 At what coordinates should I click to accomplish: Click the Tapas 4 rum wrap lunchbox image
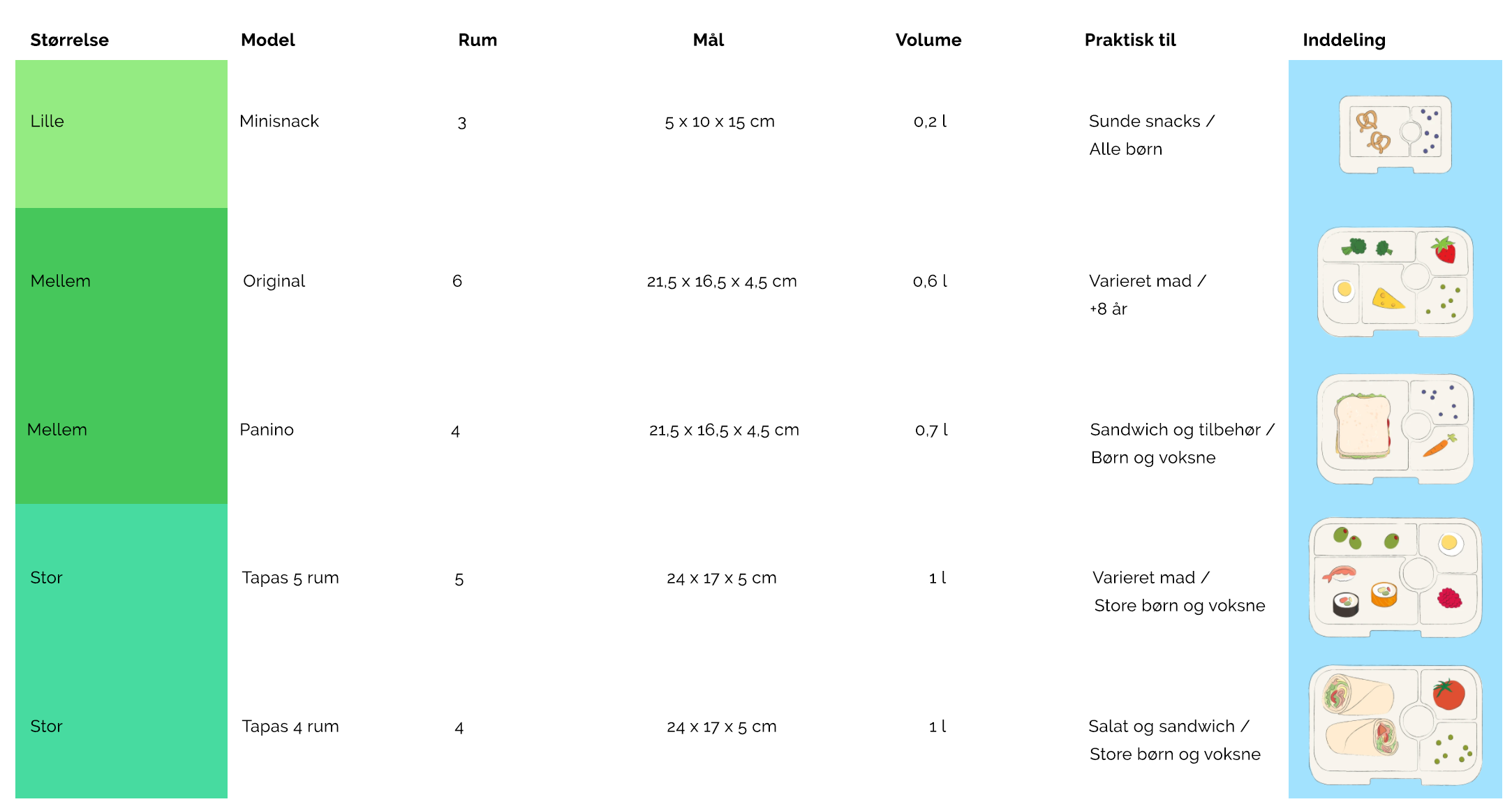tap(1395, 725)
